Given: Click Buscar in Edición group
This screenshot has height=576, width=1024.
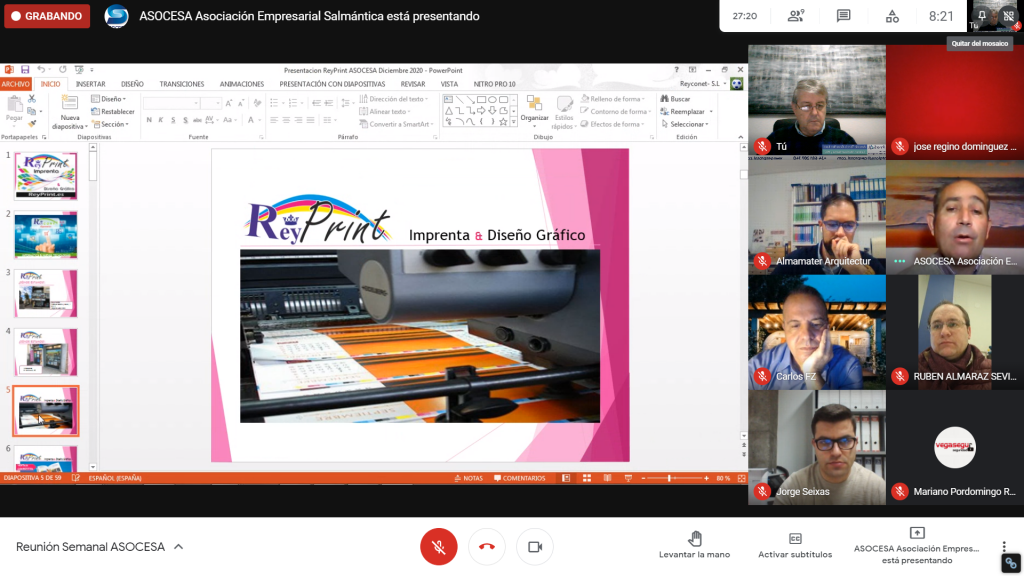Looking at the screenshot, I should tap(675, 99).
